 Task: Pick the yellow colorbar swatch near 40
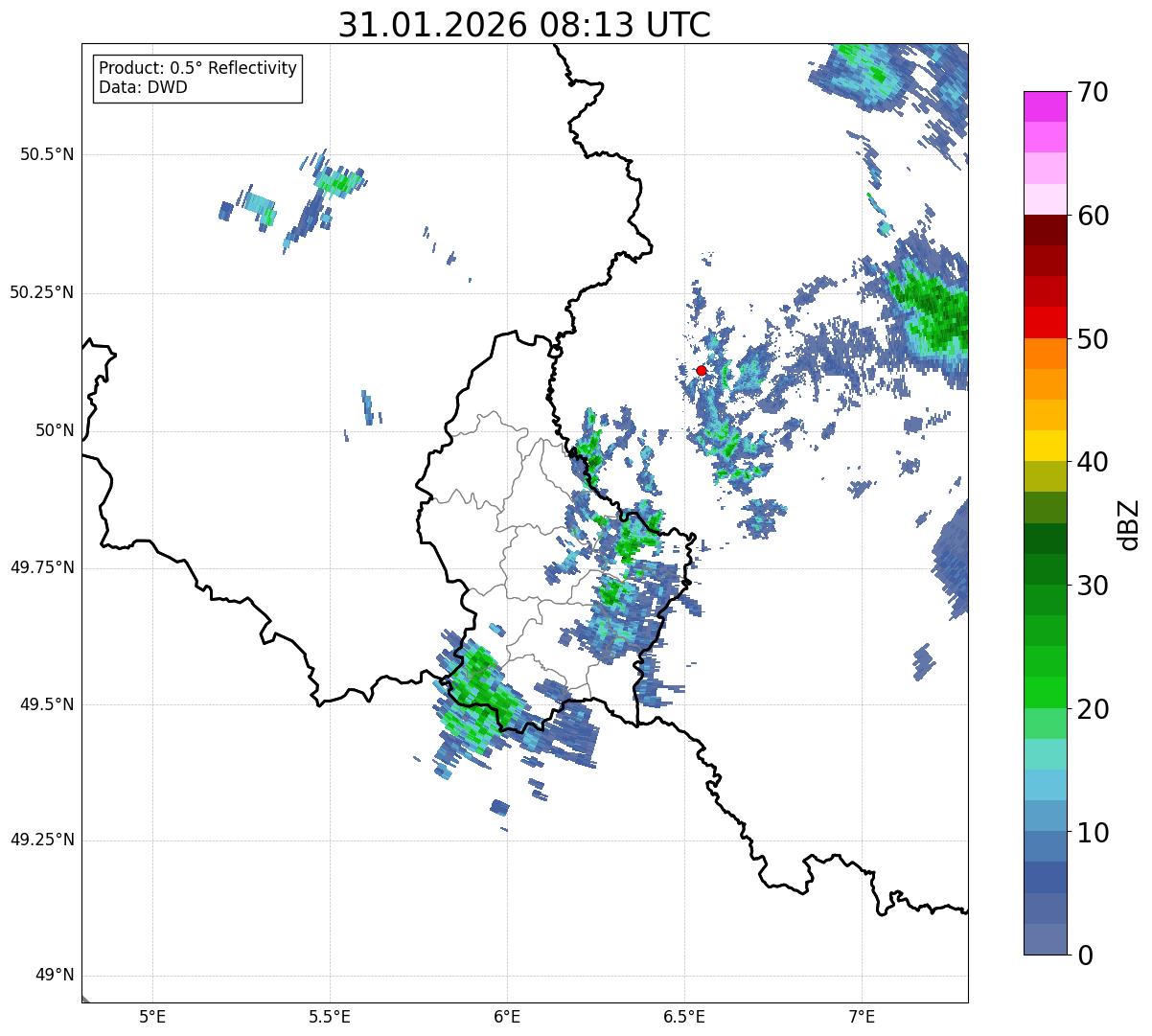[x=1046, y=446]
